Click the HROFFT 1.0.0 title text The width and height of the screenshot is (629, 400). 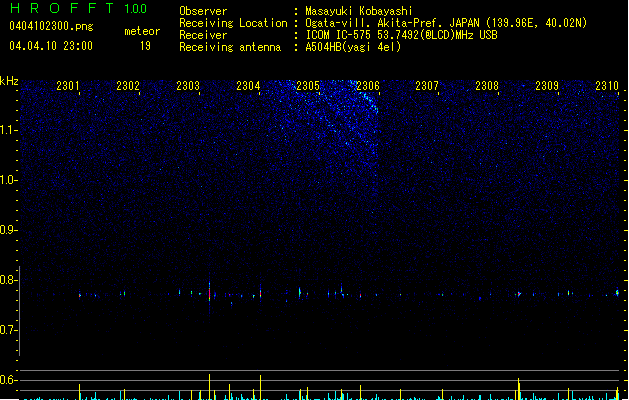[x=79, y=8]
